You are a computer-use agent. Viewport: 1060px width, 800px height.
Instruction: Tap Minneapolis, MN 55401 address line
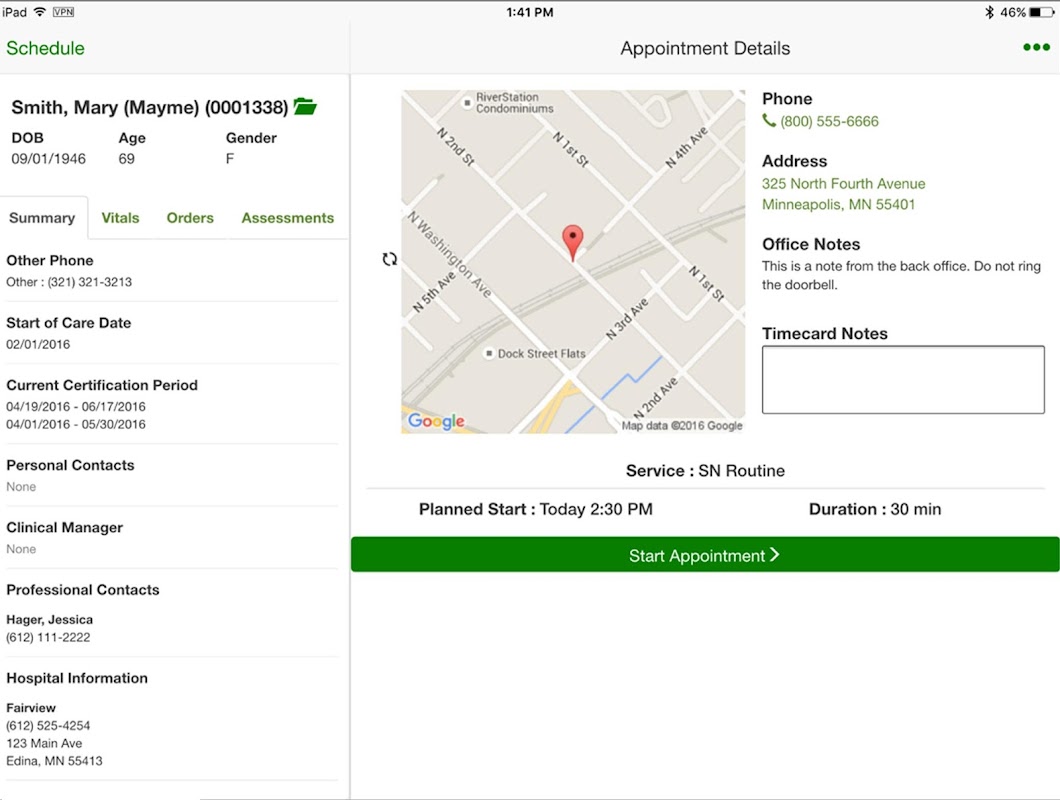click(x=838, y=204)
